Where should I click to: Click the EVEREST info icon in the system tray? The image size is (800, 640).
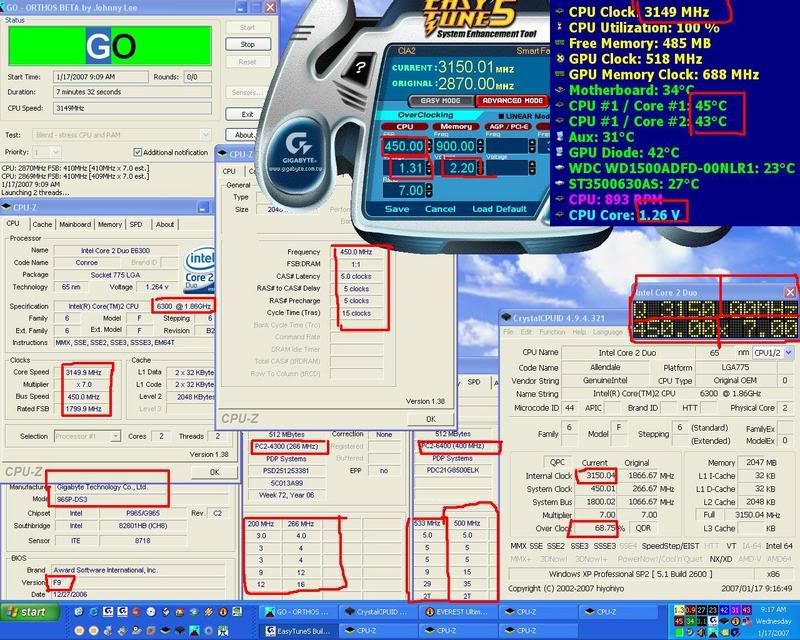pyautogui.click(x=735, y=621)
